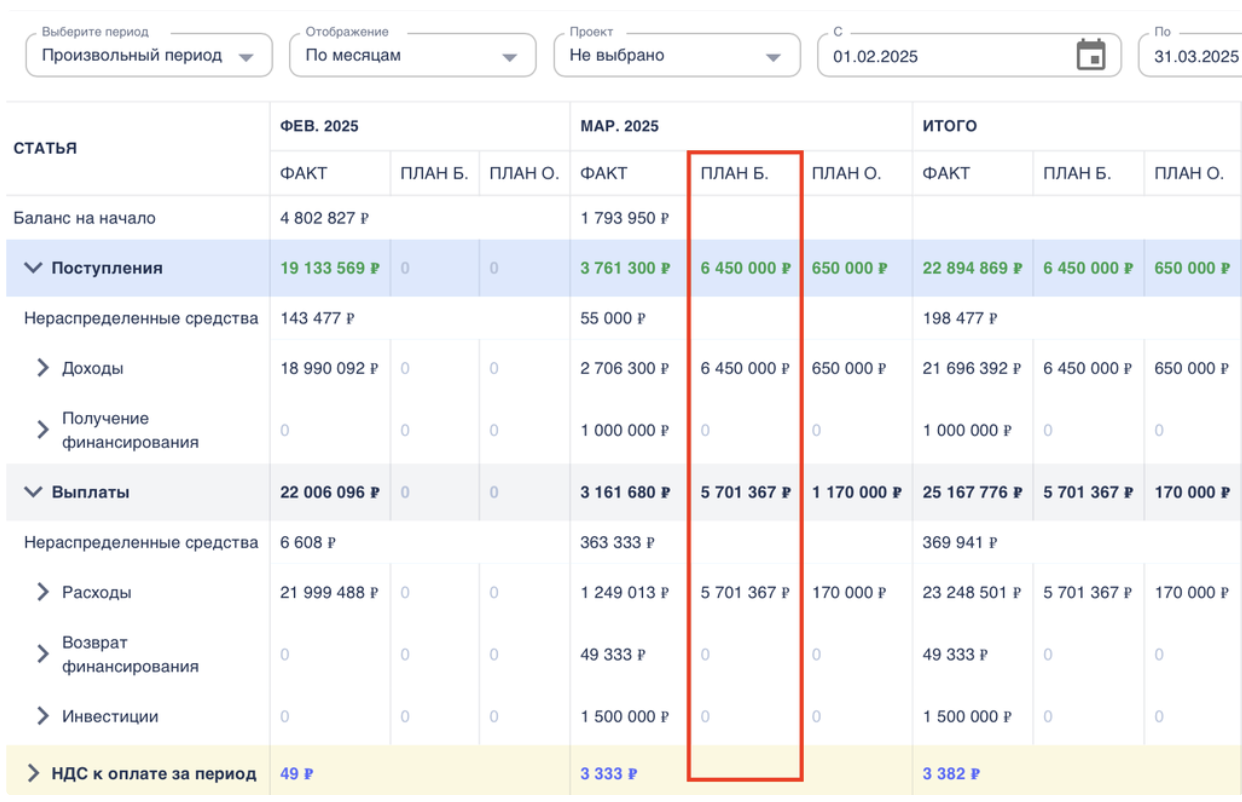This screenshot has height=802, width=1242.
Task: Collapse the Поступления section
Action: point(34,268)
